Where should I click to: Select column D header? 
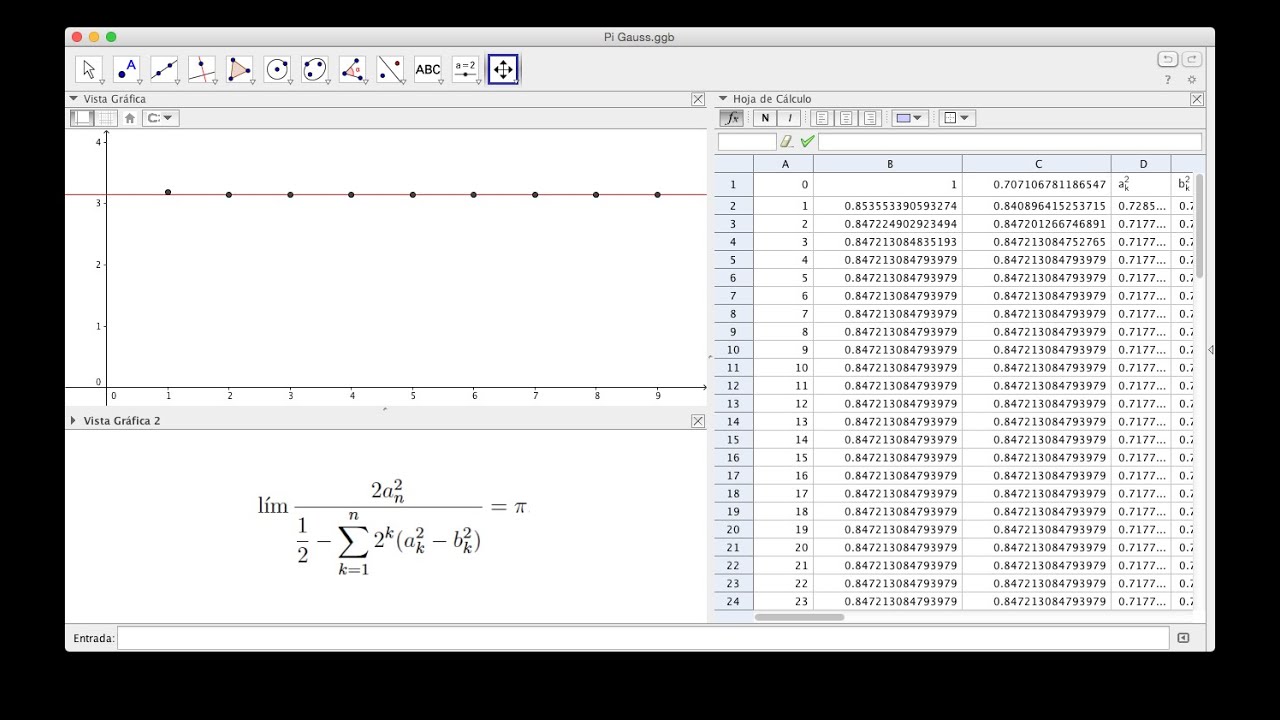pos(1141,164)
